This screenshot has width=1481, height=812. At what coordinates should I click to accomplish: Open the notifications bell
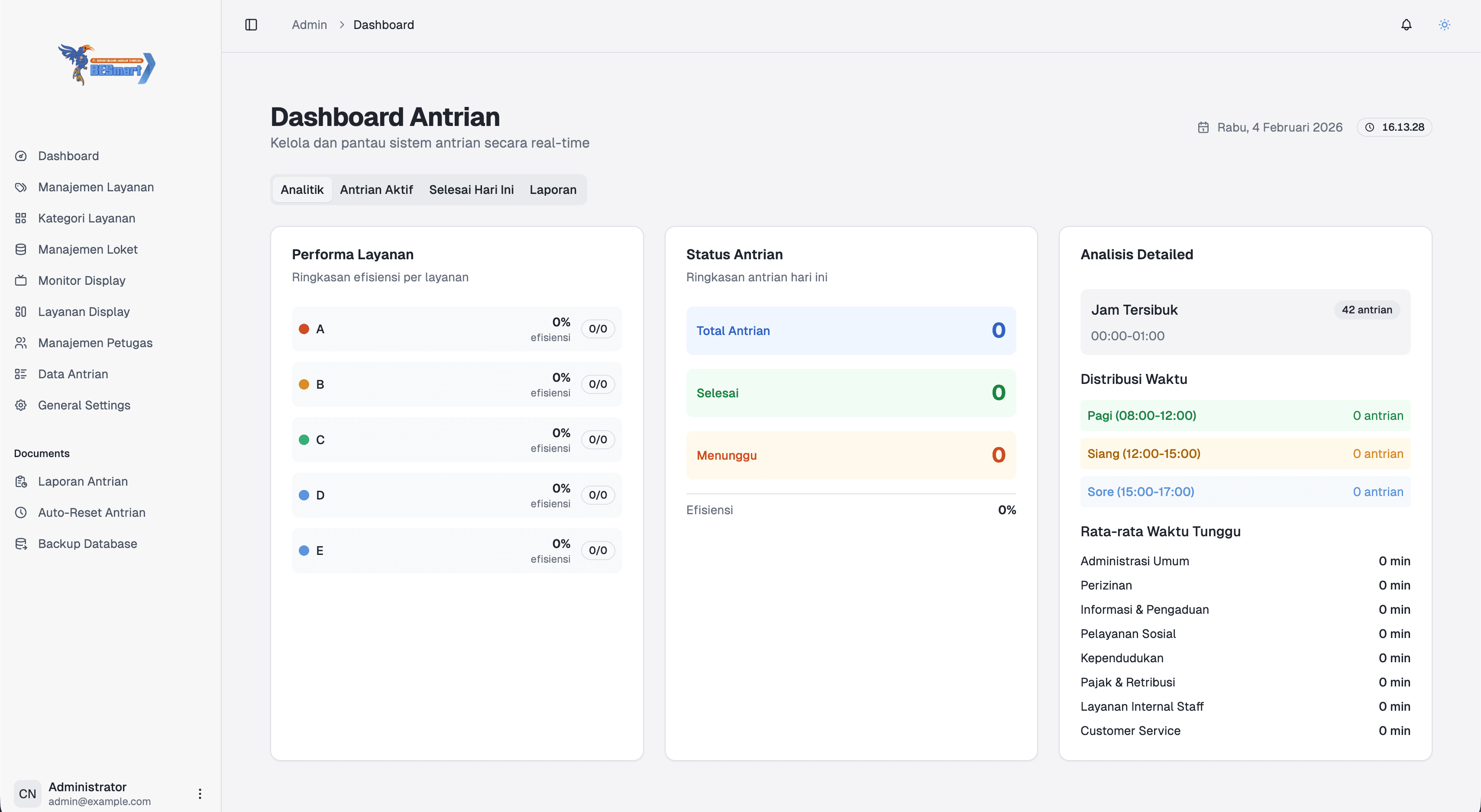1406,25
